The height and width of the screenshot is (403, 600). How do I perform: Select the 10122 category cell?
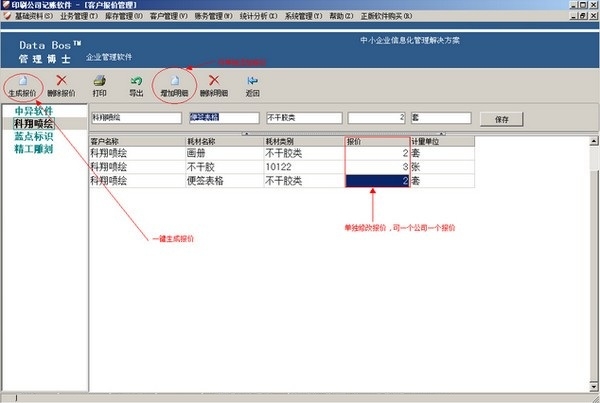305,167
